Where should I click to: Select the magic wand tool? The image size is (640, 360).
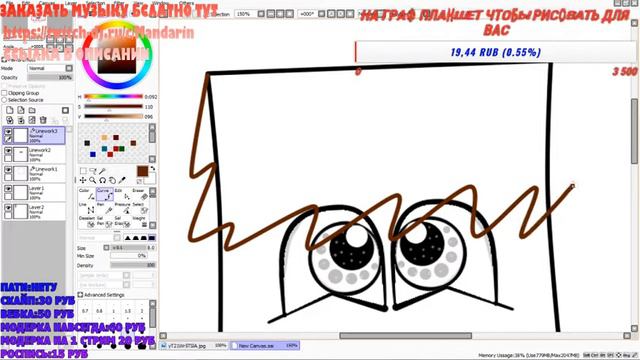pos(103,171)
